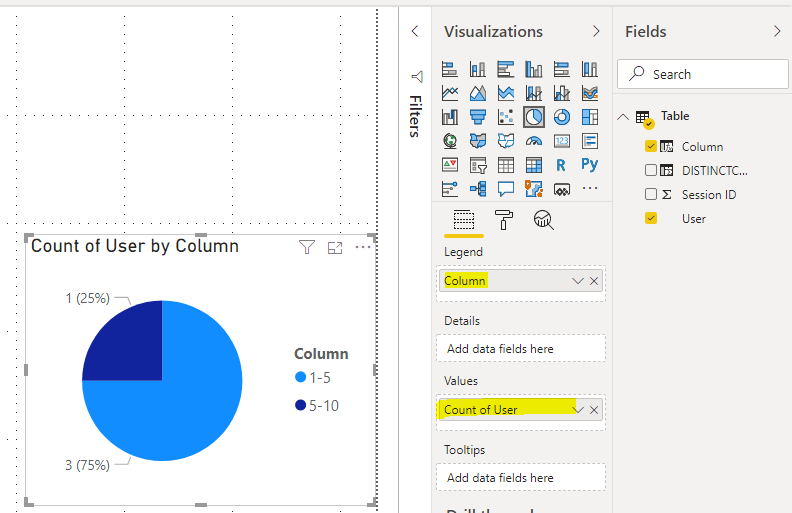Select the Area chart visual
Image resolution: width=792 pixels, height=513 pixels.
click(478, 93)
